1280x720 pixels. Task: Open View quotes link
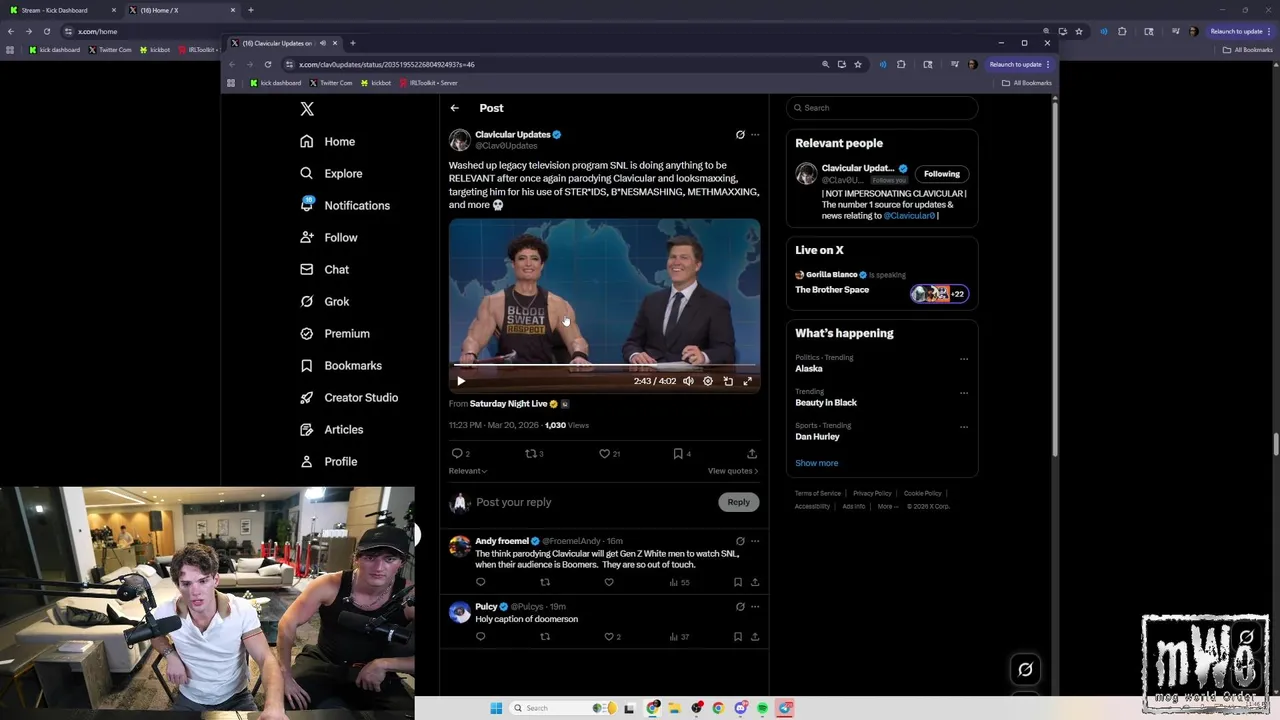[733, 471]
